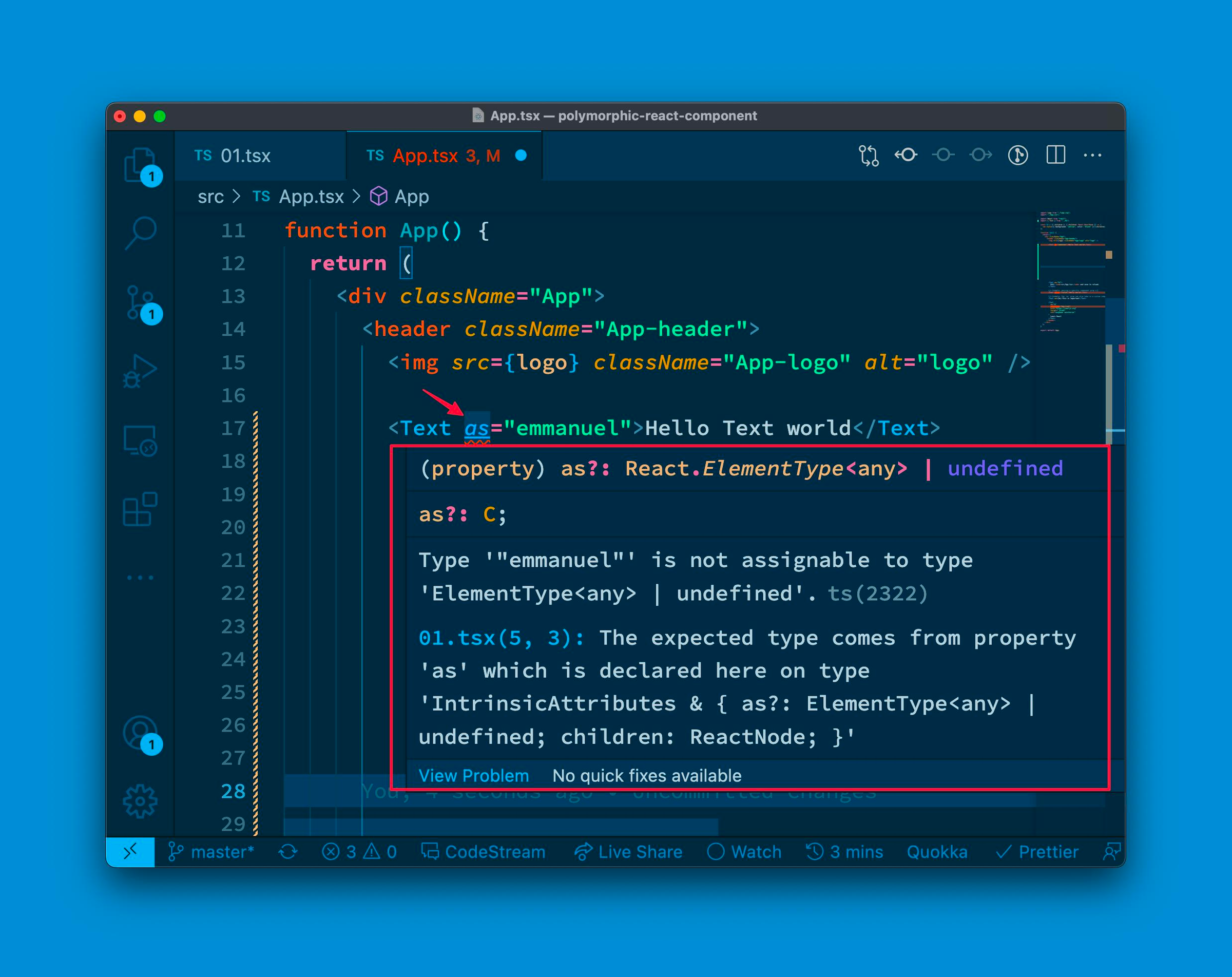Toggle the panel layout with split view icon
The height and width of the screenshot is (977, 1232).
pyautogui.click(x=1056, y=154)
